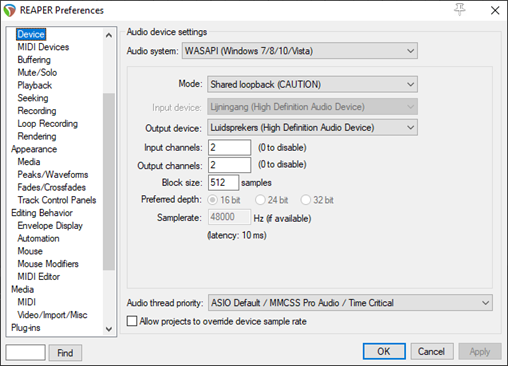Screen dimensions: 508x366
Task: Open MIDI under Media category
Action: (x=27, y=302)
